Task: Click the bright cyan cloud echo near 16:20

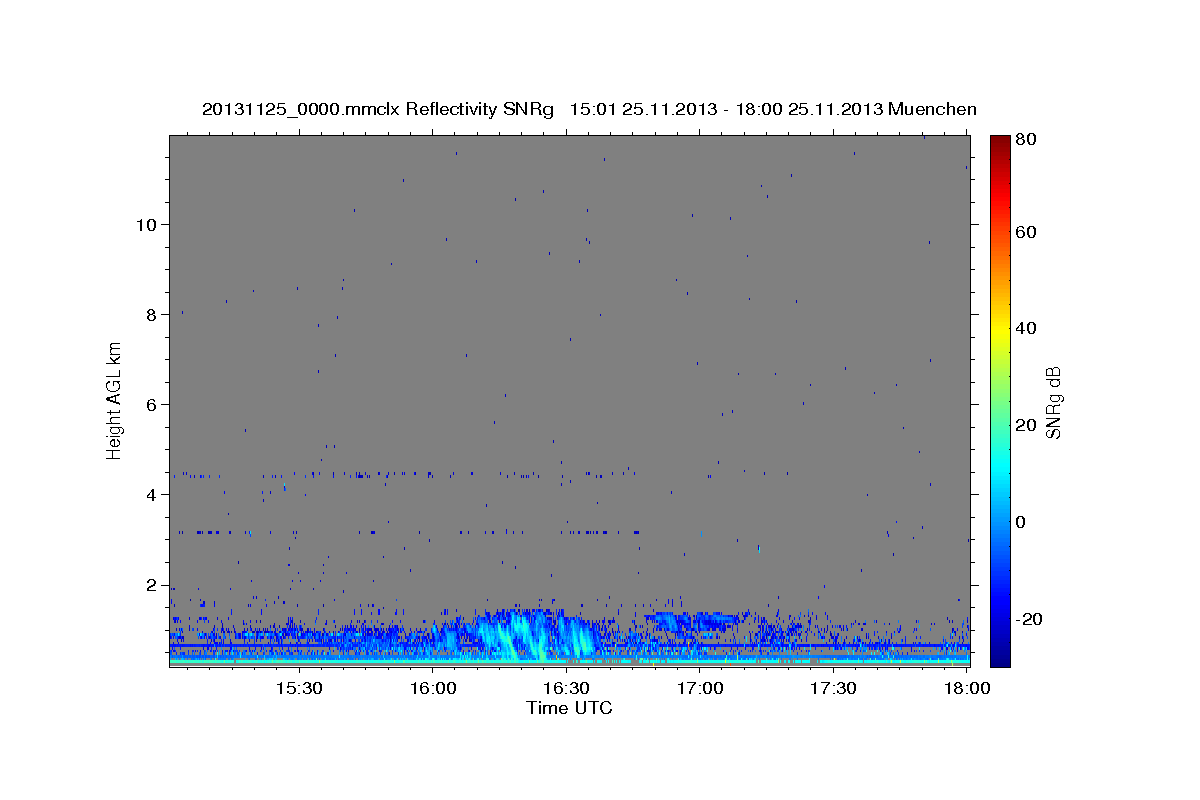Action: (520, 633)
